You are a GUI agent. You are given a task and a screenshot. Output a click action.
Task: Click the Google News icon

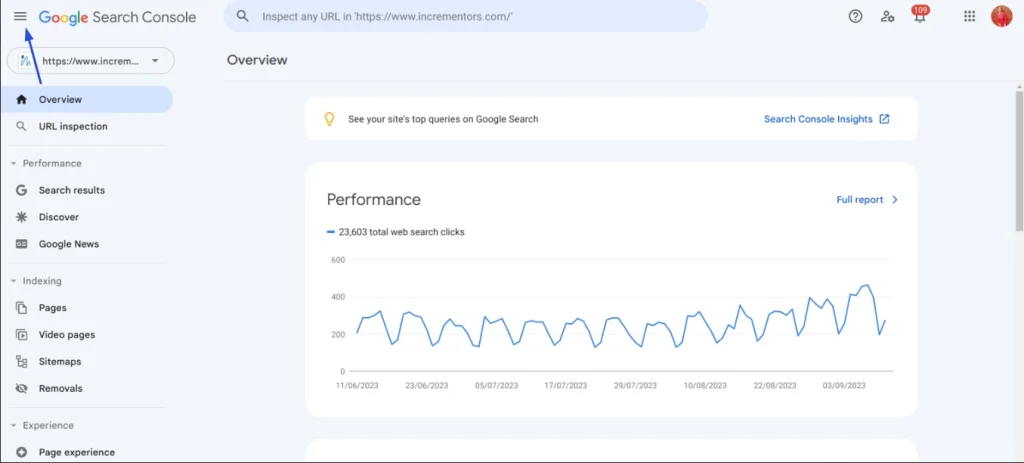[22, 244]
